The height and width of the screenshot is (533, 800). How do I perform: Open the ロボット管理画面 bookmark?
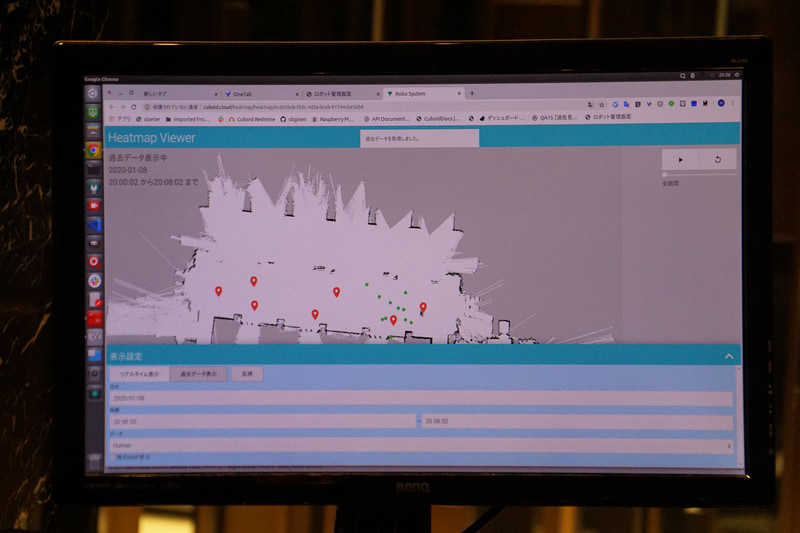click(608, 117)
